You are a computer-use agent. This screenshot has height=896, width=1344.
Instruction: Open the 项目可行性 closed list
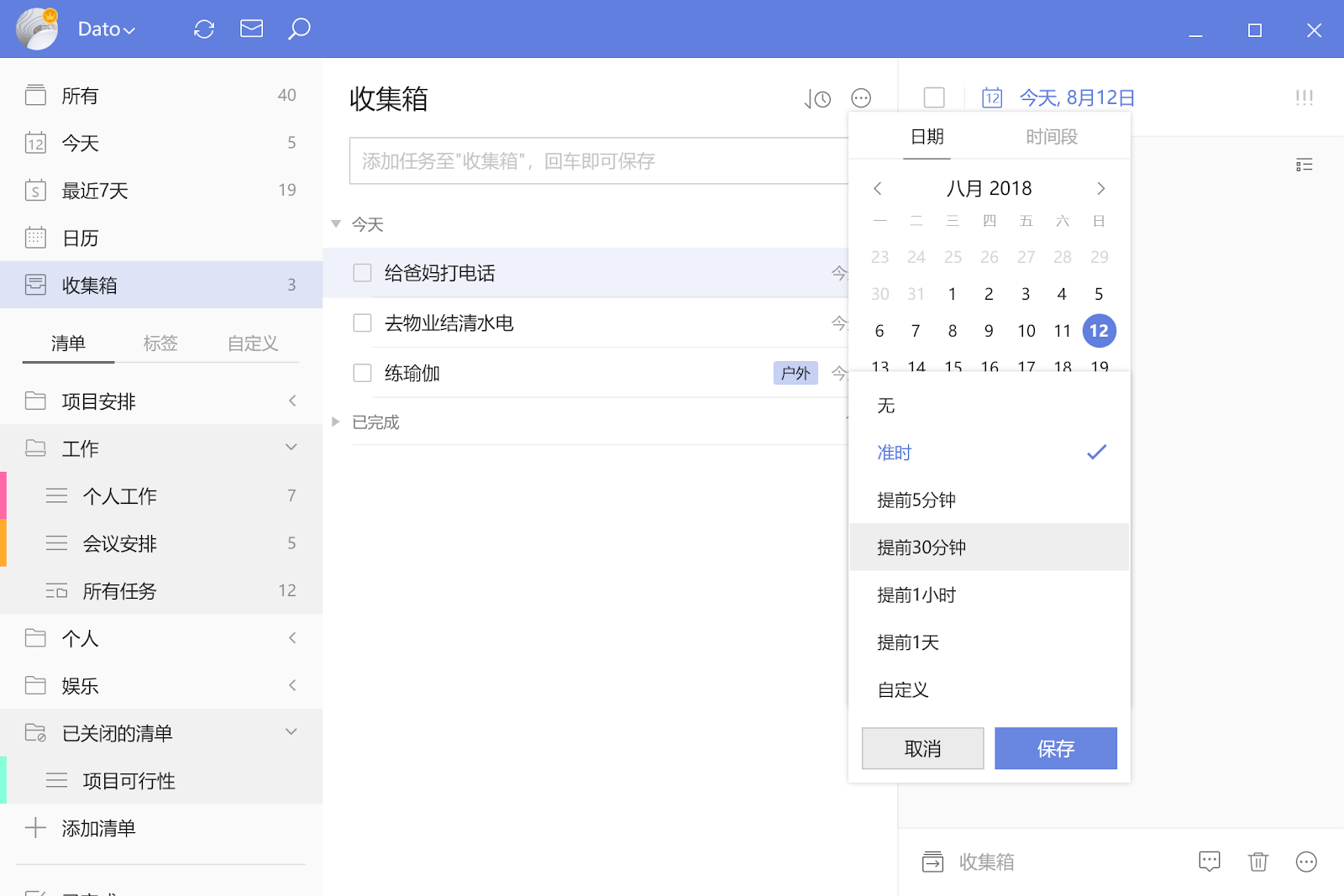tap(161, 780)
